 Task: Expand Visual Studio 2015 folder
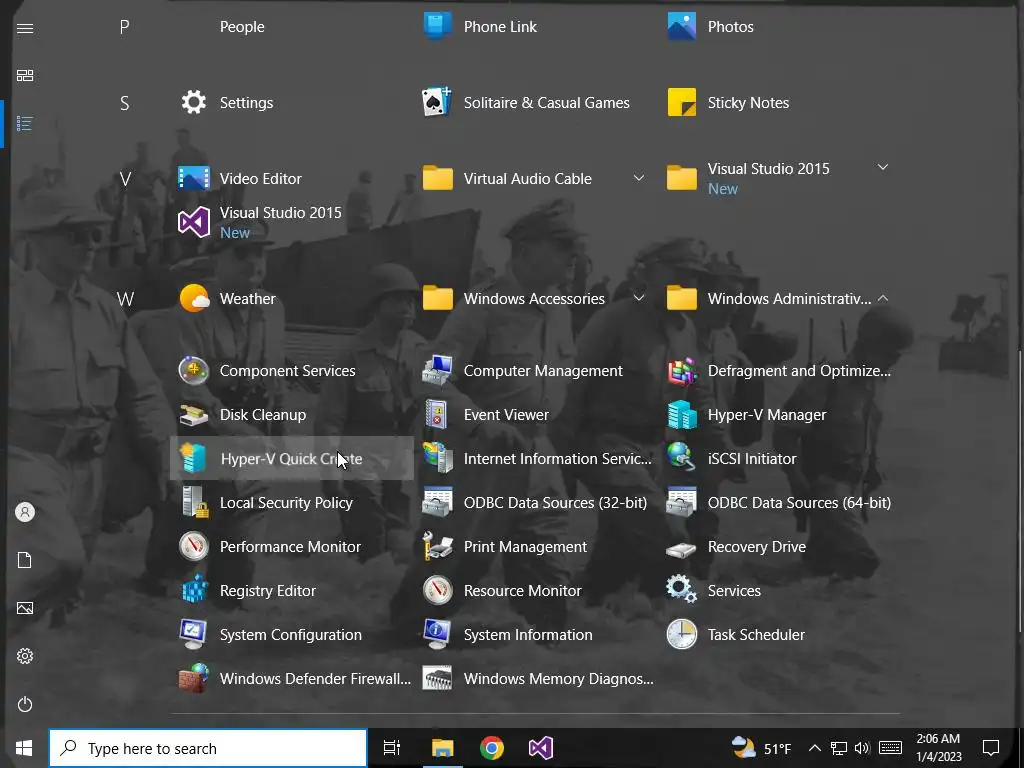[780, 178]
